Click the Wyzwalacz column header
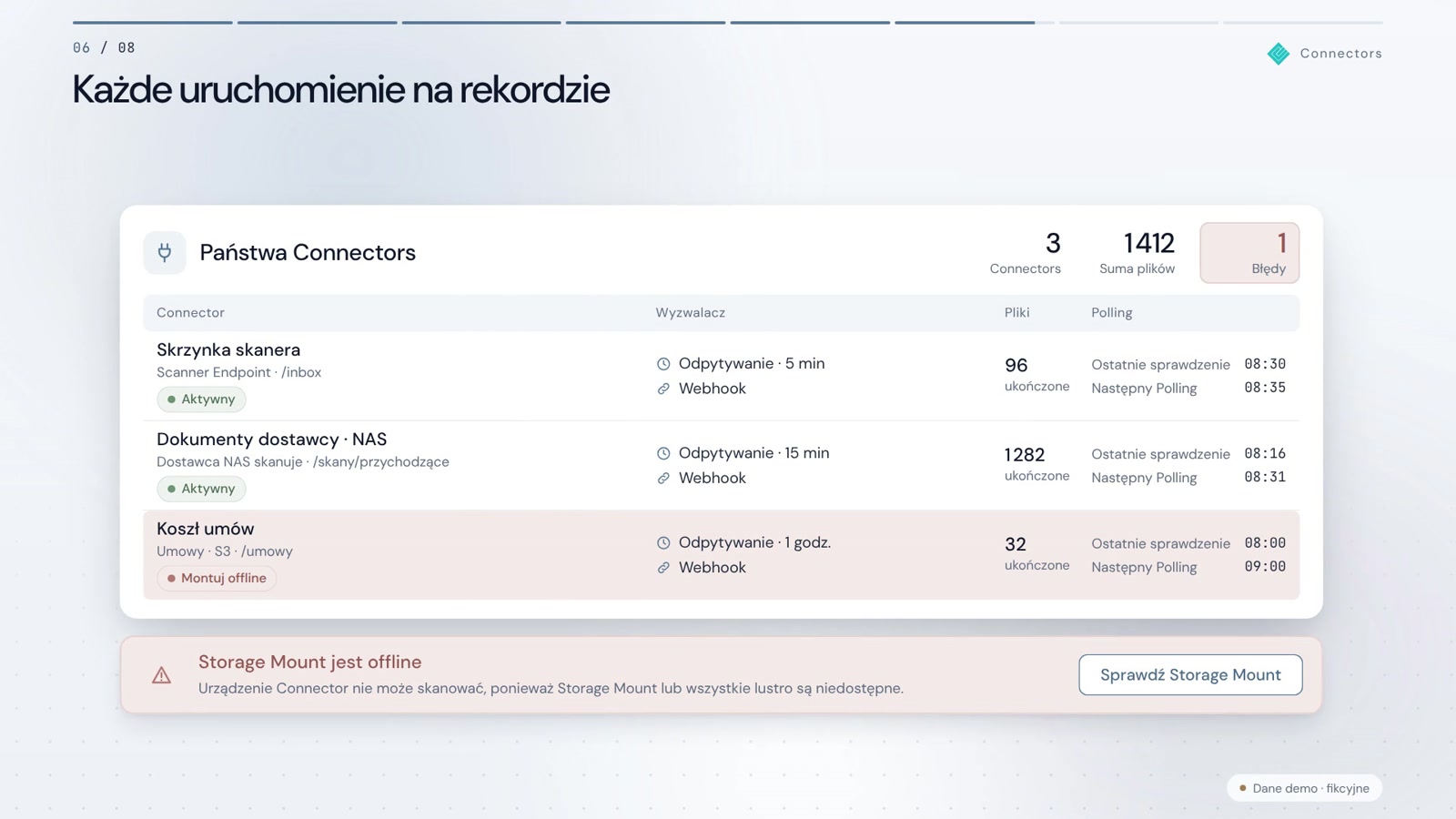Image resolution: width=1456 pixels, height=819 pixels. click(x=691, y=312)
